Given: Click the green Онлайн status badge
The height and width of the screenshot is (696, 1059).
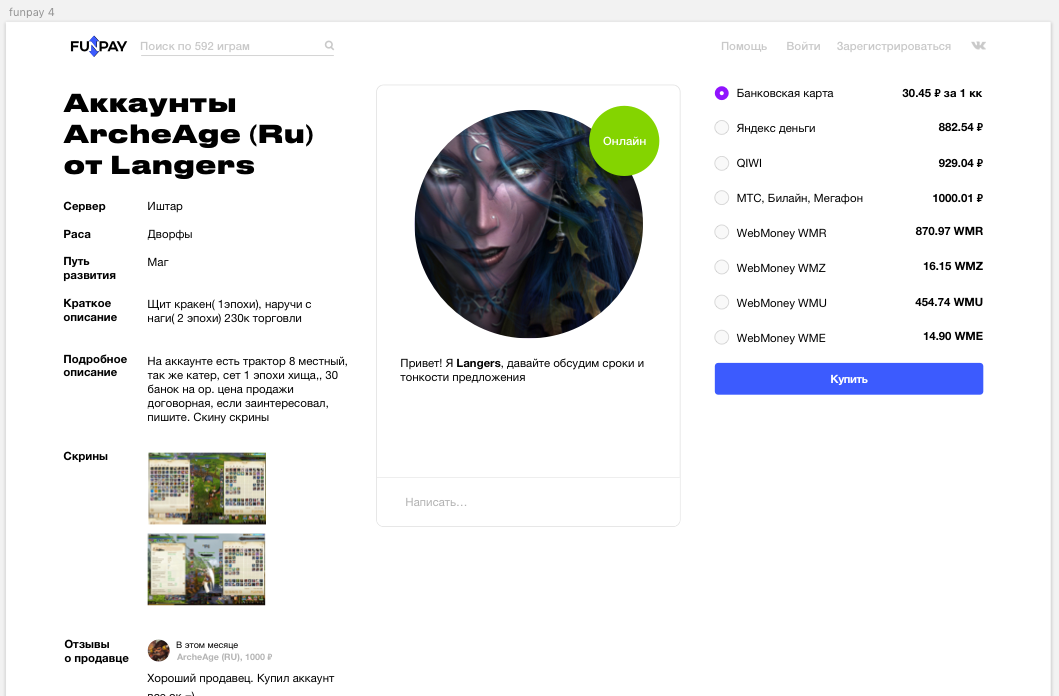Looking at the screenshot, I should (624, 140).
